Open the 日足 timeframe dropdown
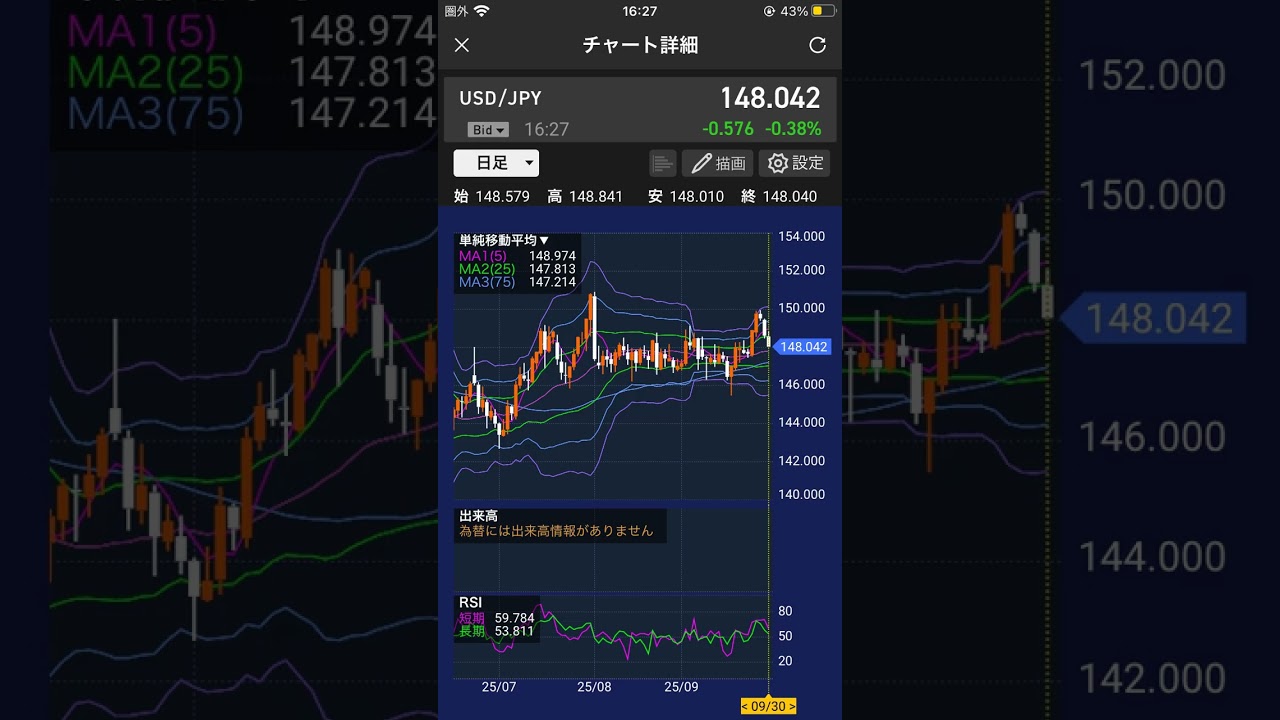This screenshot has width=1280, height=720. [x=496, y=163]
